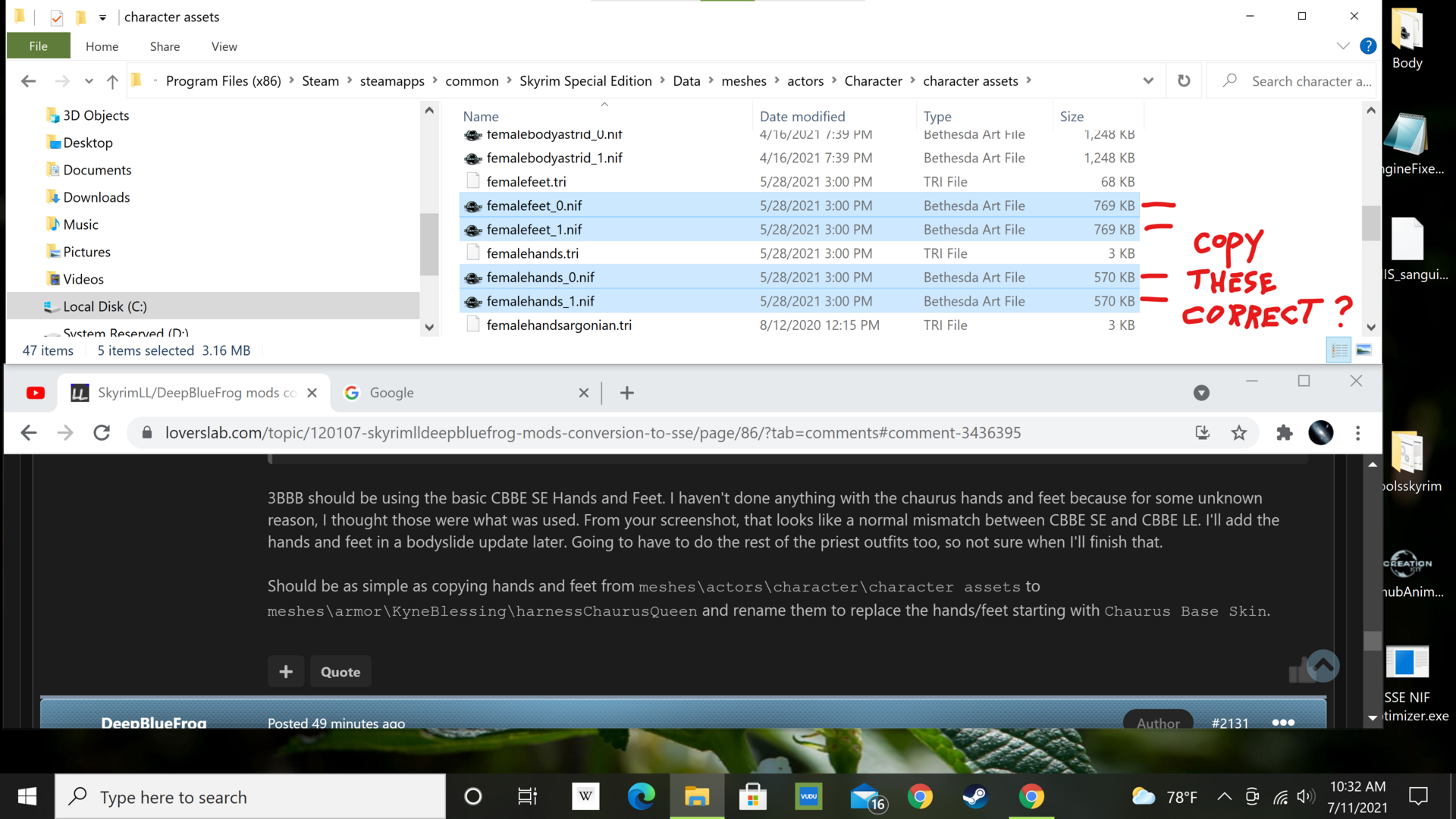Open Chrome profile avatar

(x=1321, y=433)
